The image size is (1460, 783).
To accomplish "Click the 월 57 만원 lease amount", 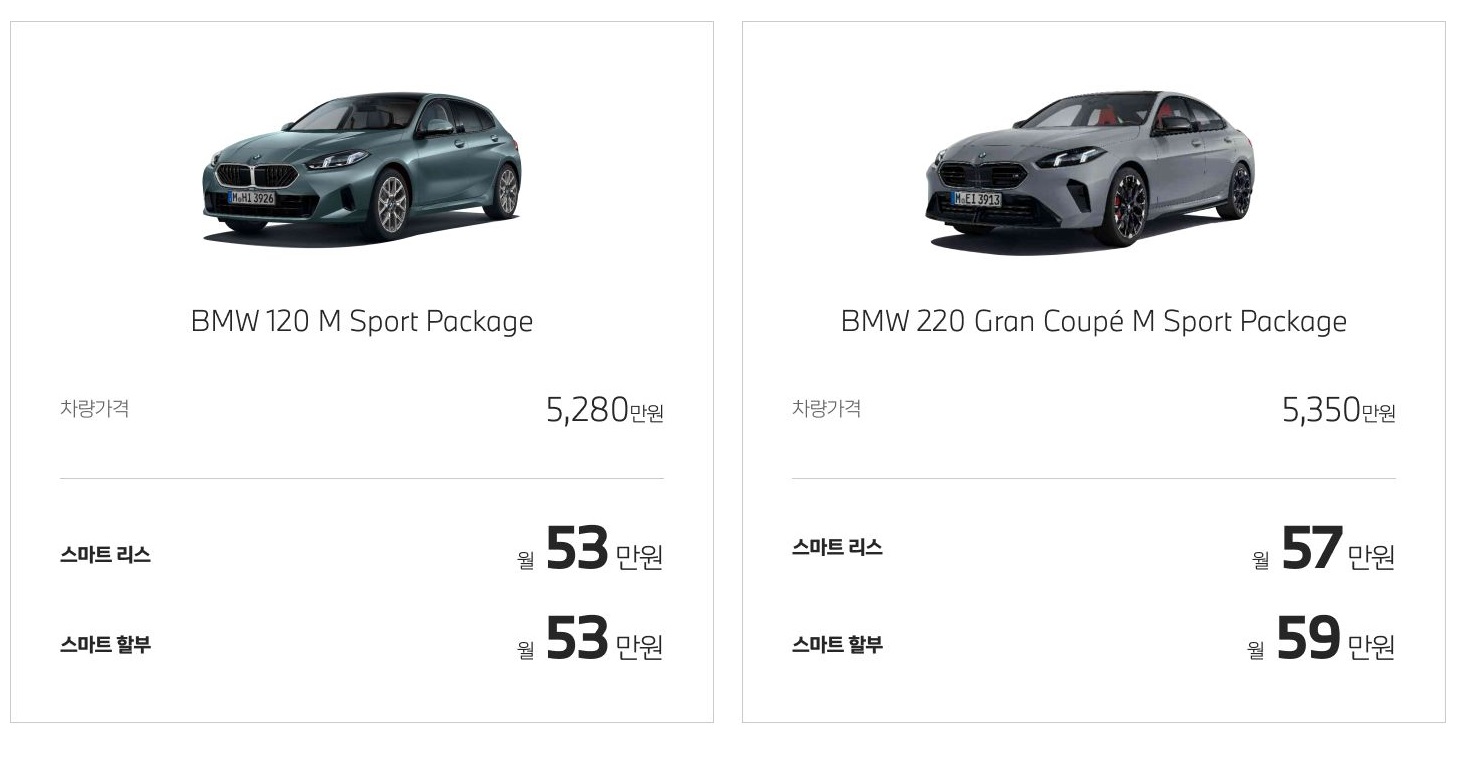I will point(1323,550).
